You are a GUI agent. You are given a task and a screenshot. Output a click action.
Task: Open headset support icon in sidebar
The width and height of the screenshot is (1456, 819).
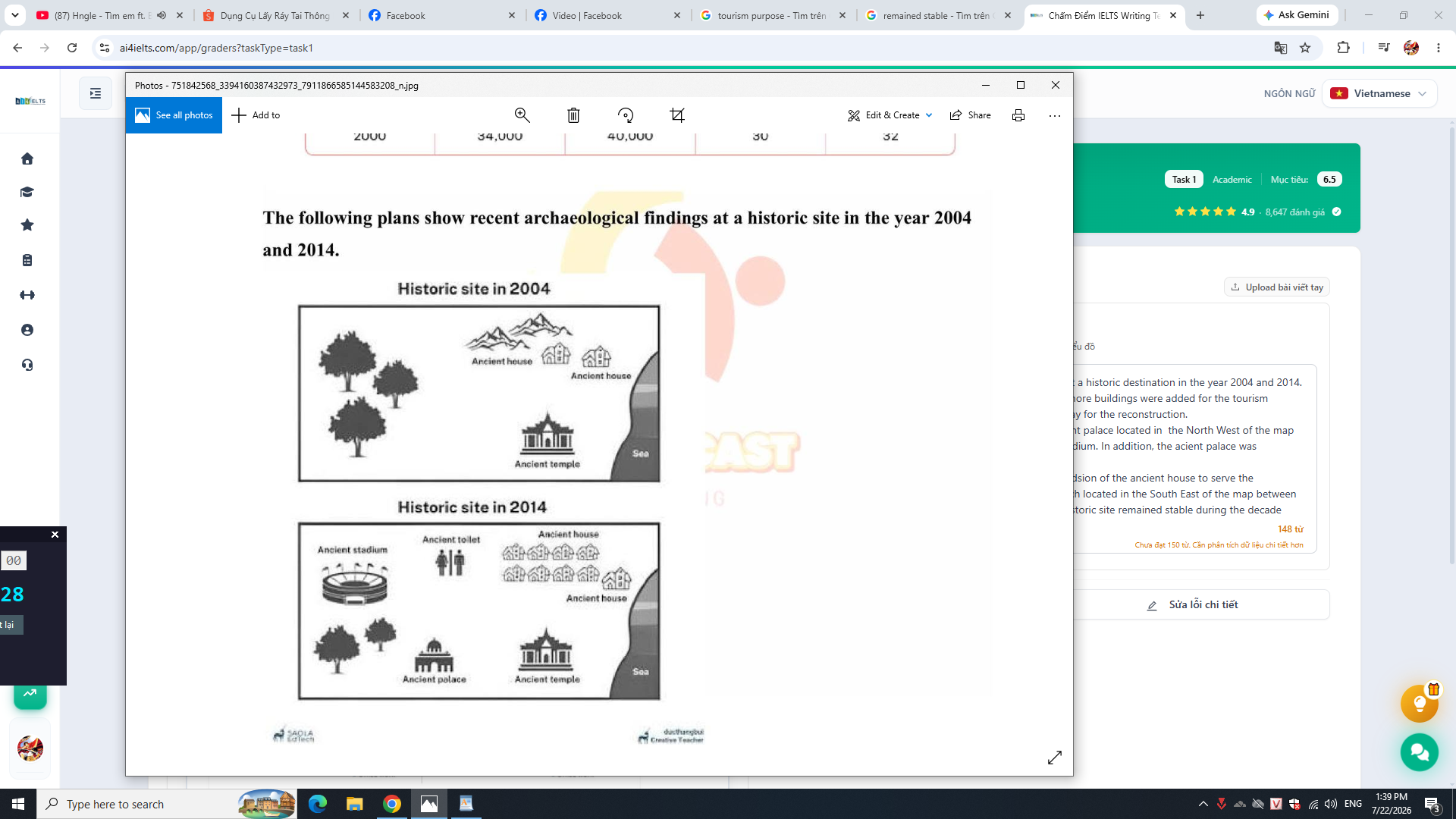(x=27, y=365)
